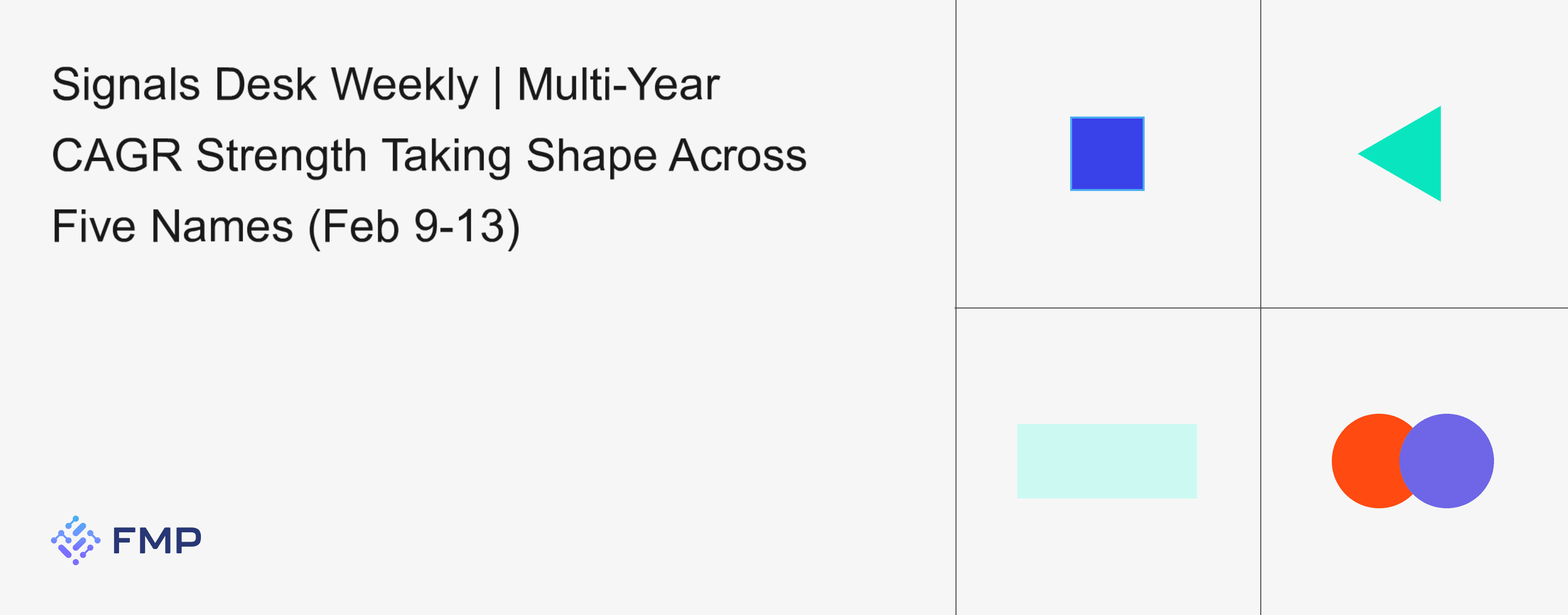Click the vertical bar separator in title
This screenshot has height=615, width=1568.
[x=498, y=86]
